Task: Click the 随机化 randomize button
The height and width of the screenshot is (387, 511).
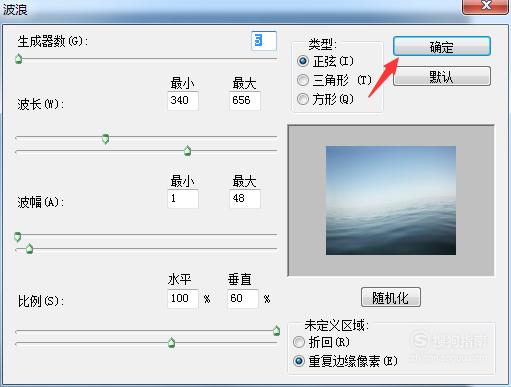Action: [391, 297]
